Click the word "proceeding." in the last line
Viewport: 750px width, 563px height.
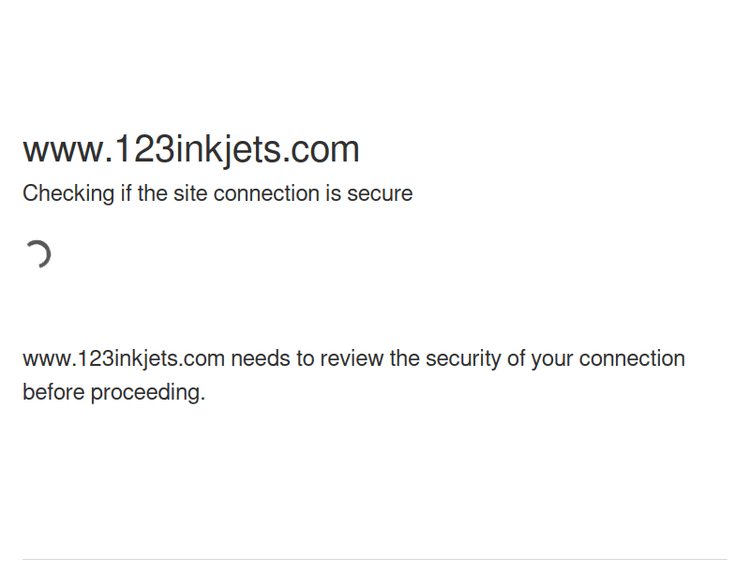tap(148, 392)
